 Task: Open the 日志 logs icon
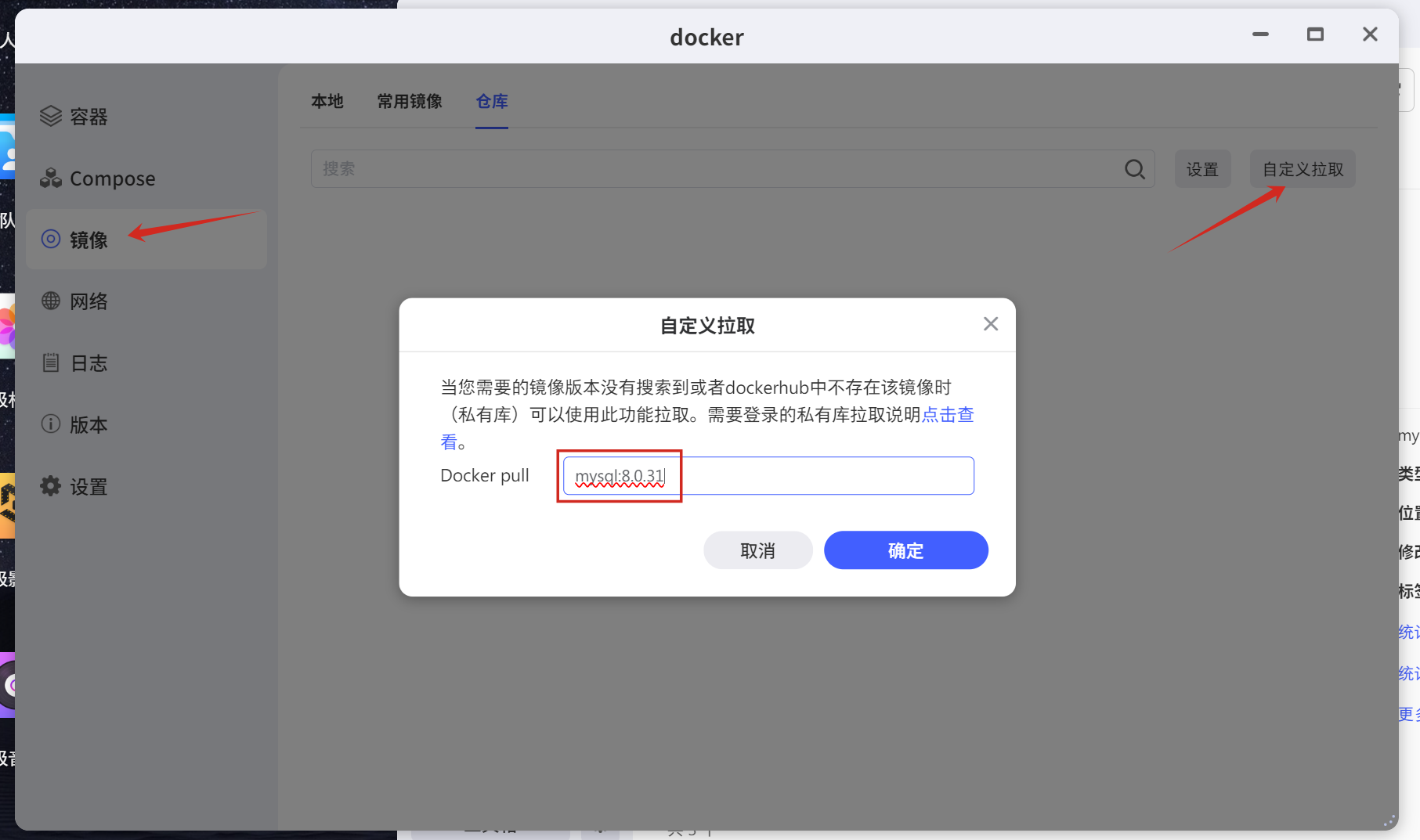(x=51, y=362)
